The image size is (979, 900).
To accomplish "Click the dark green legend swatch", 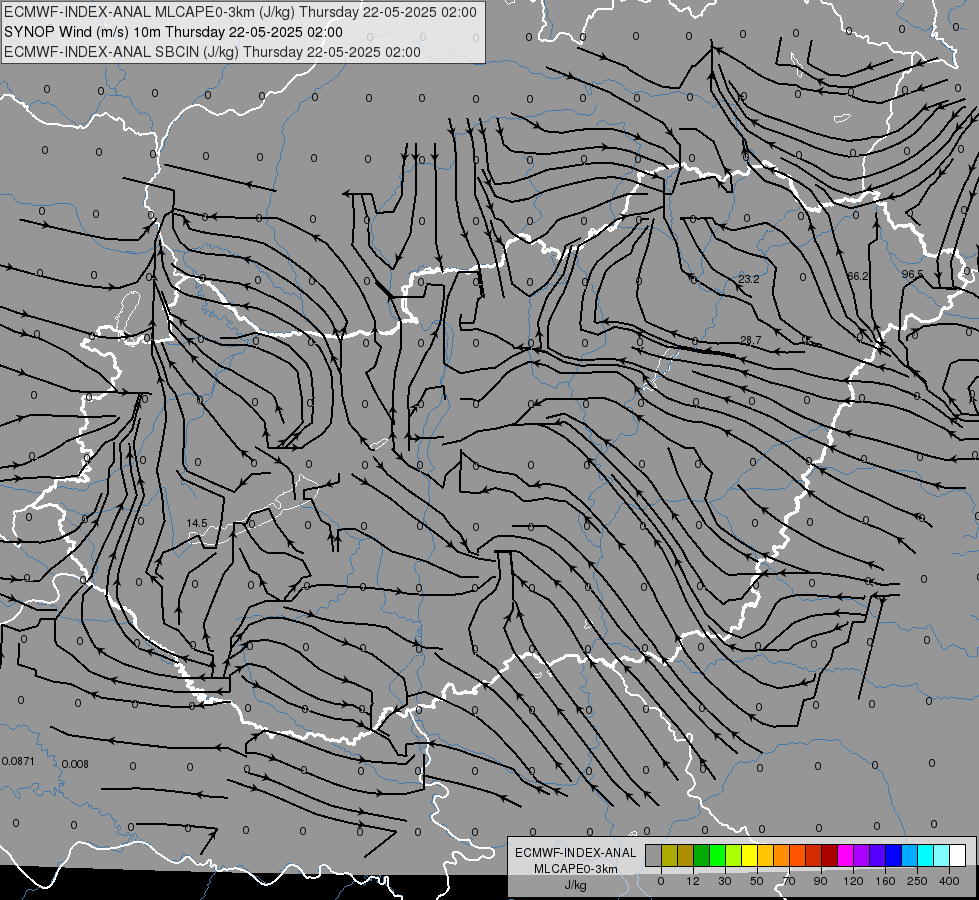I will 702,855.
